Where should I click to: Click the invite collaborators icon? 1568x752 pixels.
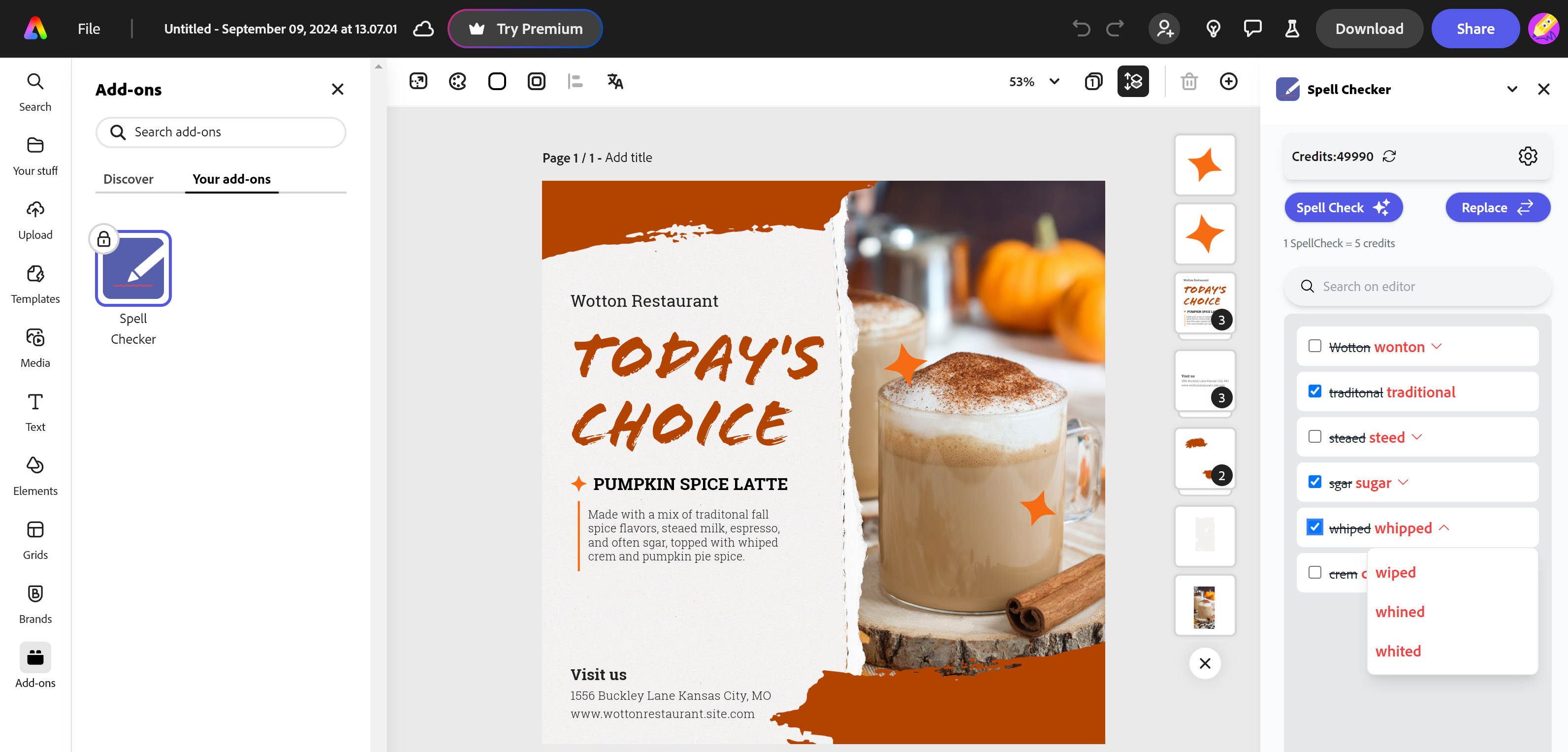click(x=1164, y=29)
